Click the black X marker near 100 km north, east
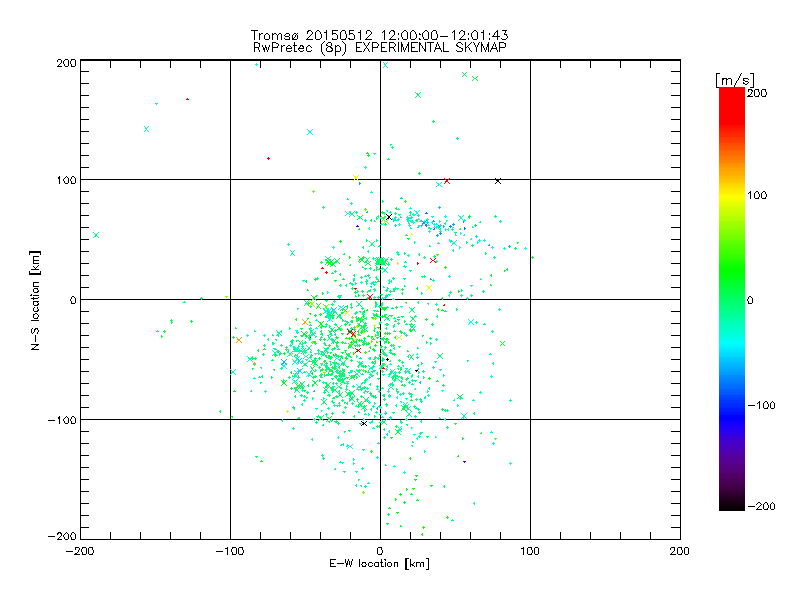The height and width of the screenshot is (600, 800). pos(498,181)
